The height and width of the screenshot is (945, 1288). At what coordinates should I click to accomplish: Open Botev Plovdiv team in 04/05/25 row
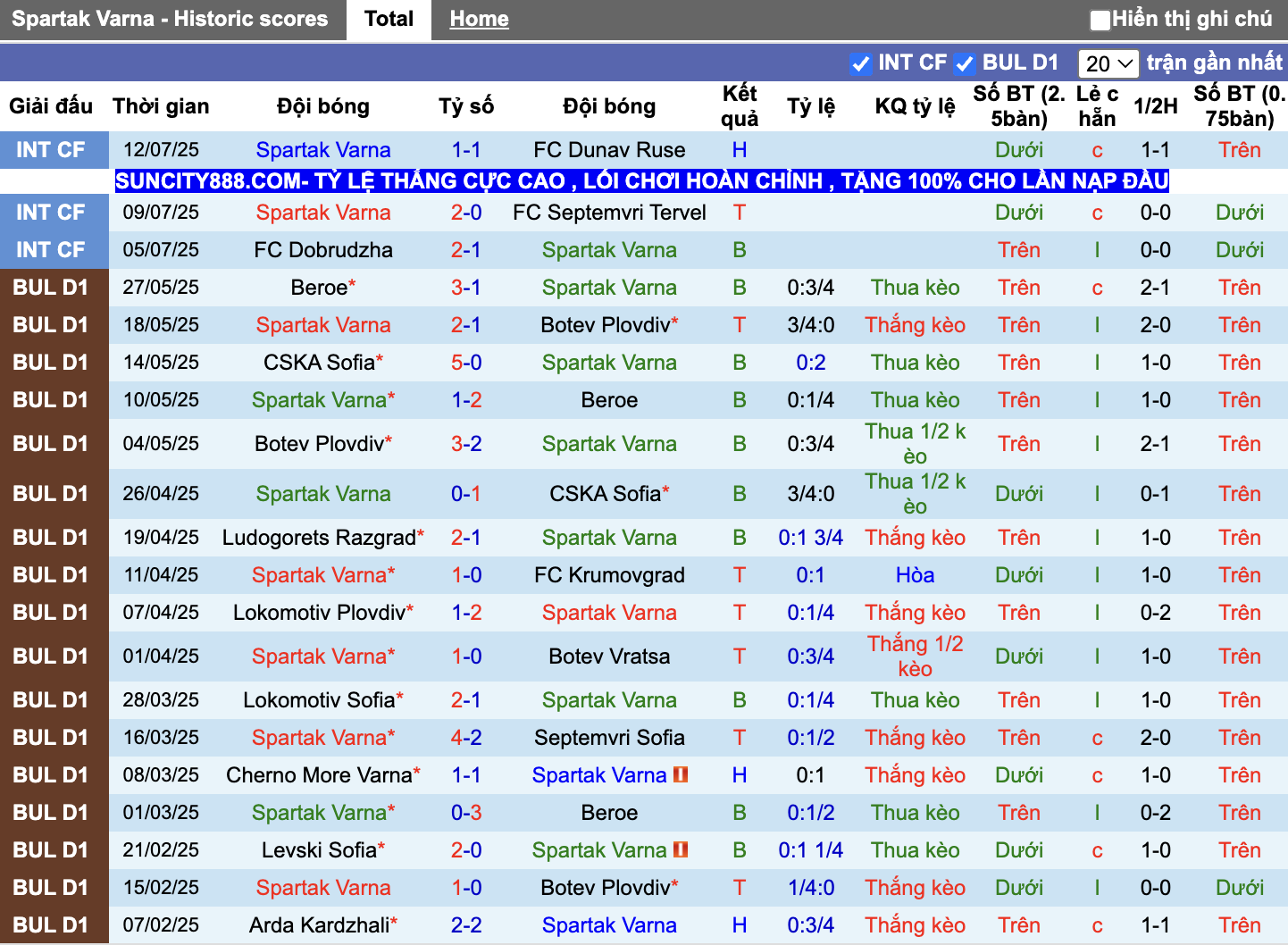(x=319, y=444)
